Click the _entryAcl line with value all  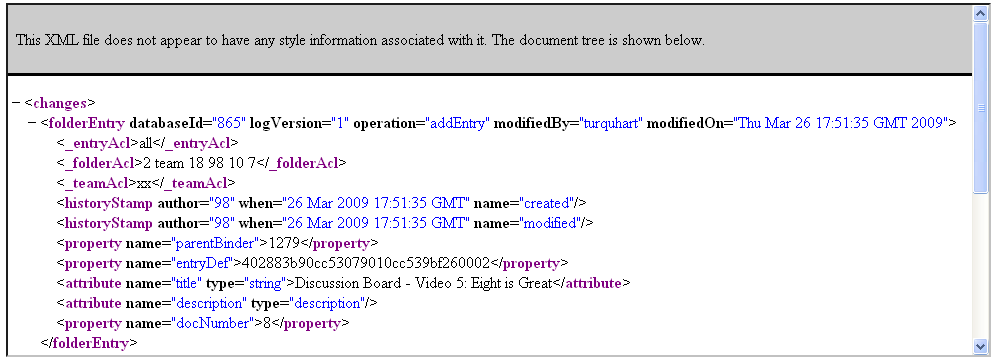pos(147,143)
